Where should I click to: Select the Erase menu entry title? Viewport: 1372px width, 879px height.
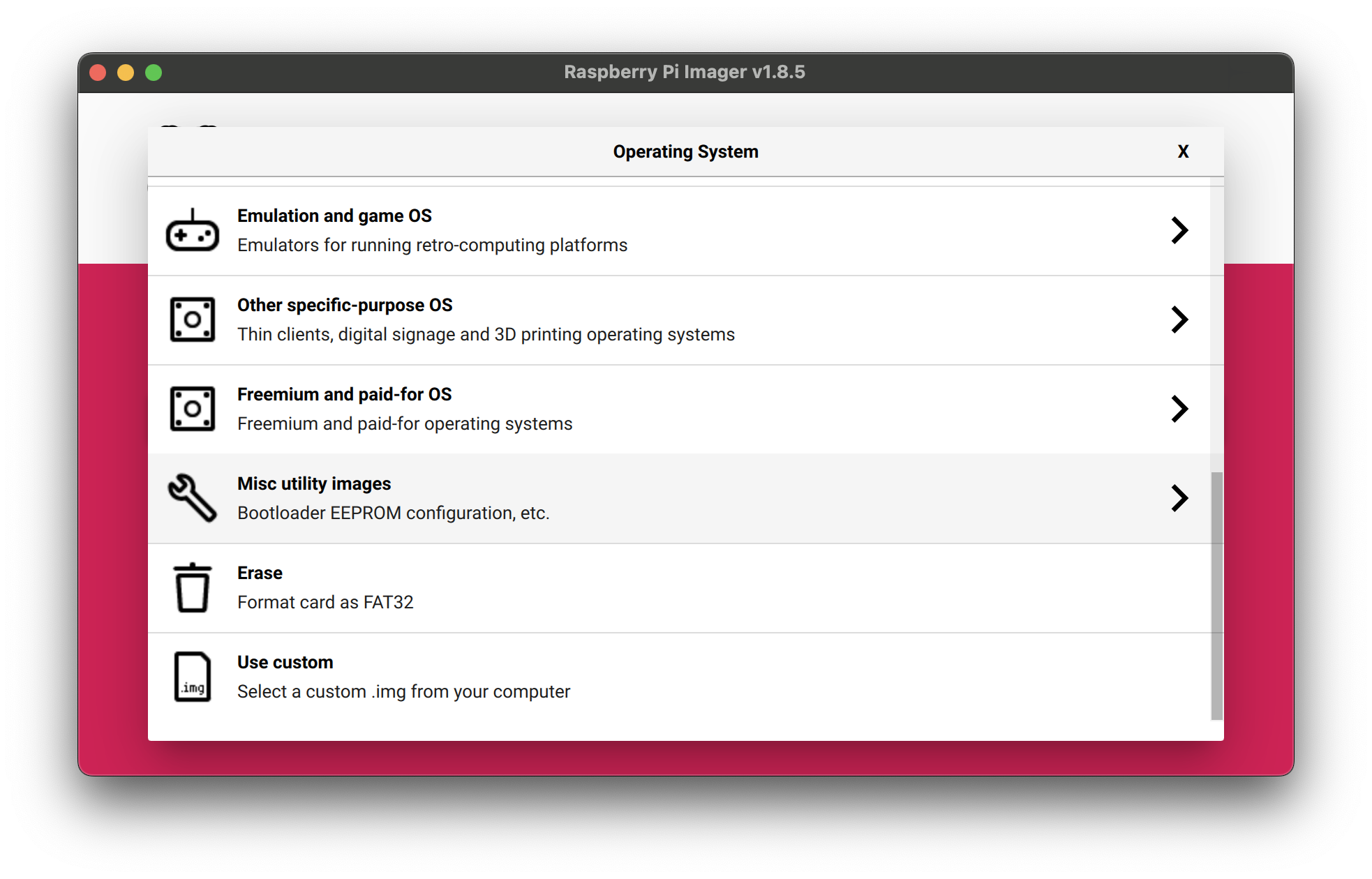[260, 573]
